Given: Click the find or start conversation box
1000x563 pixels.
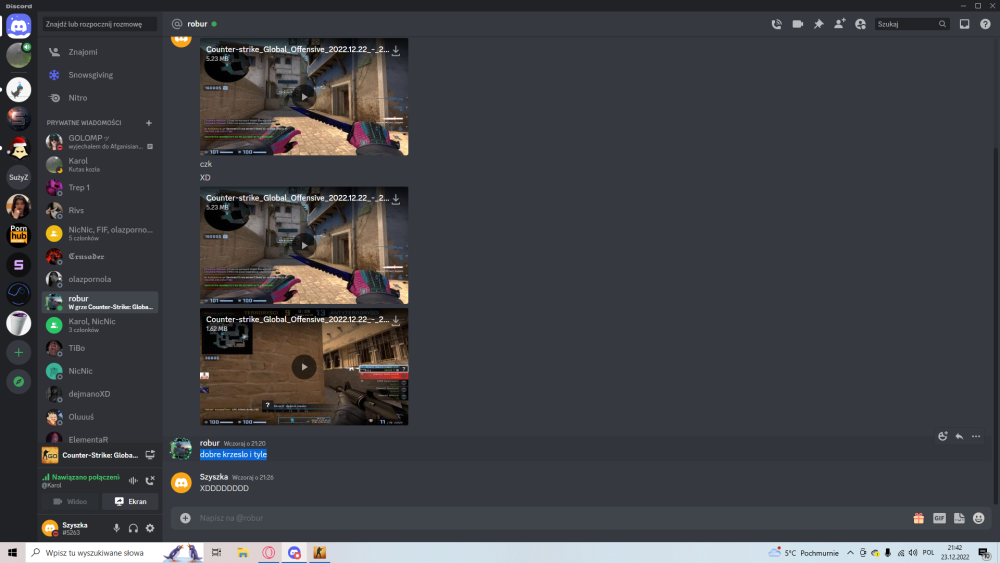Looking at the screenshot, I should (99, 24).
